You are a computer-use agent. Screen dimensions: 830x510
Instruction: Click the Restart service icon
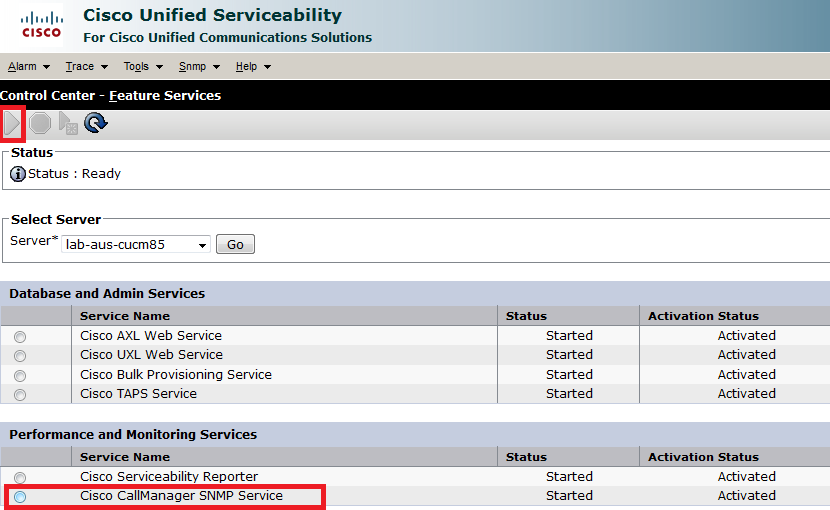coord(68,123)
